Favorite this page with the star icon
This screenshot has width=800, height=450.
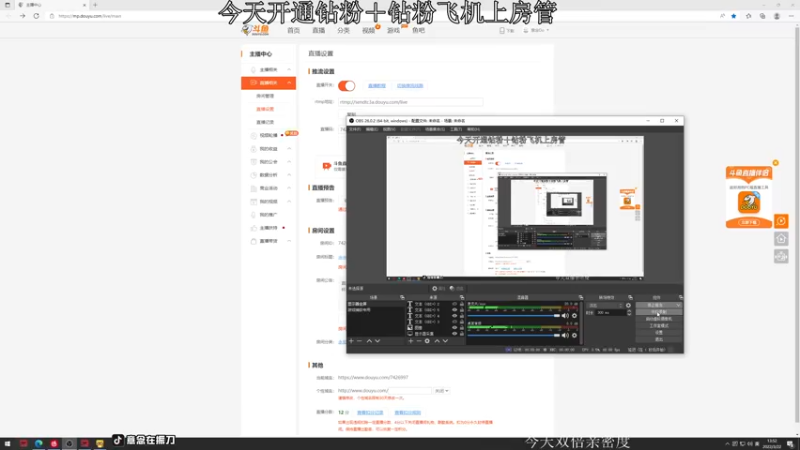734,16
